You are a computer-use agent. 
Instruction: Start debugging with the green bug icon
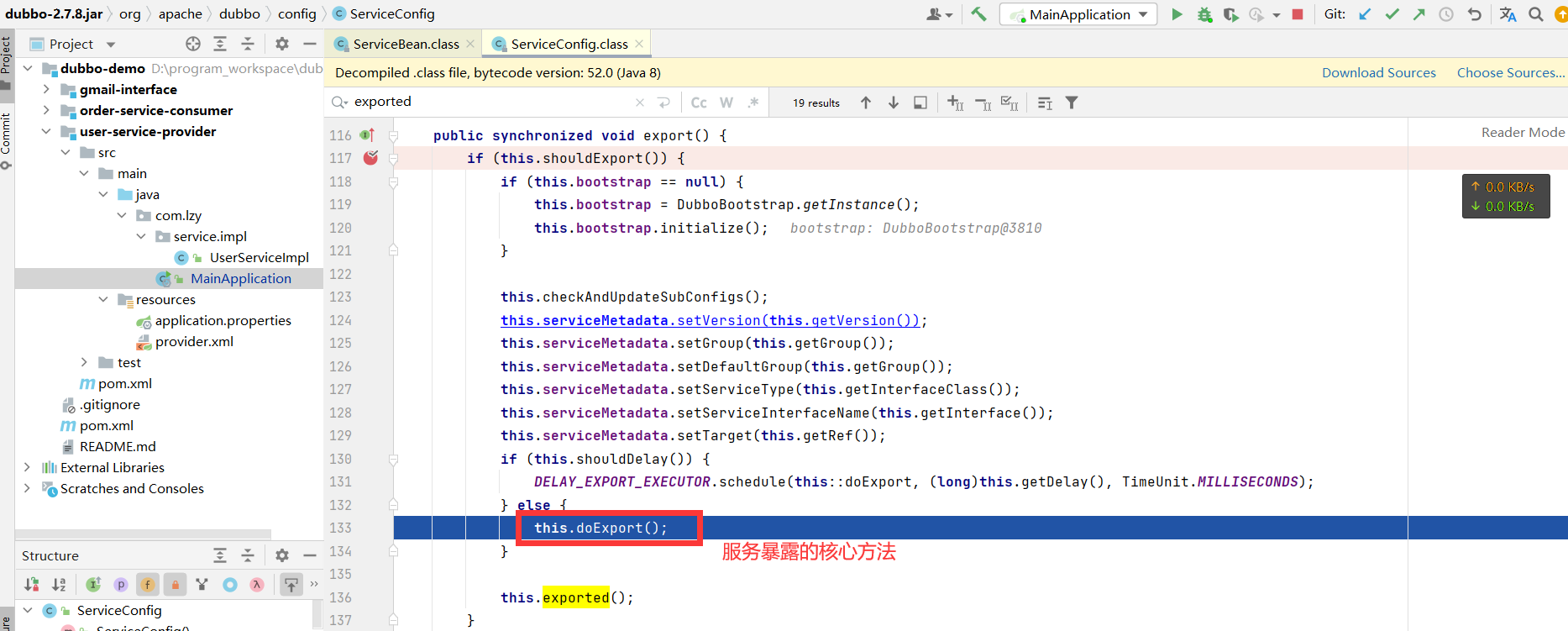pyautogui.click(x=1204, y=14)
